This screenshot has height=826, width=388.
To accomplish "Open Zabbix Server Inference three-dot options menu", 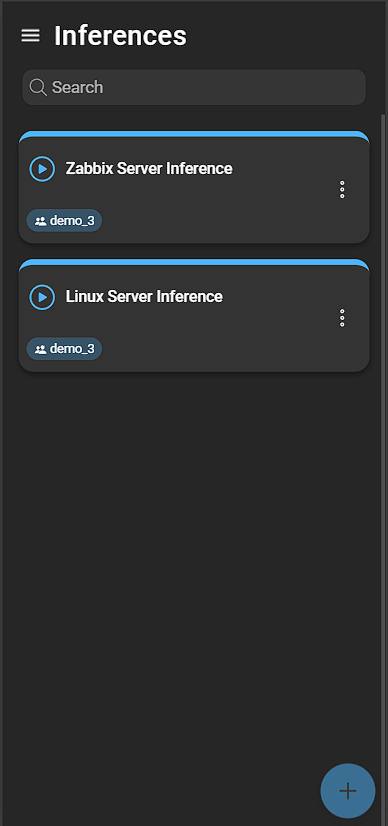I will pyautogui.click(x=342, y=189).
